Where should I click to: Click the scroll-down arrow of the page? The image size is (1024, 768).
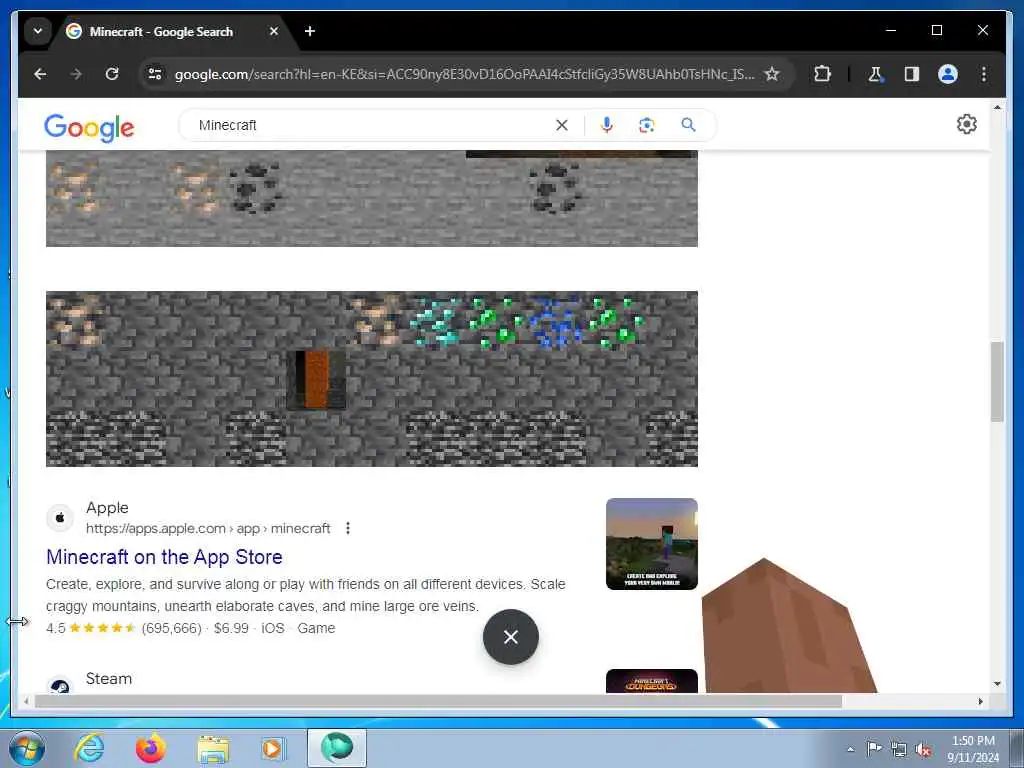[x=997, y=684]
